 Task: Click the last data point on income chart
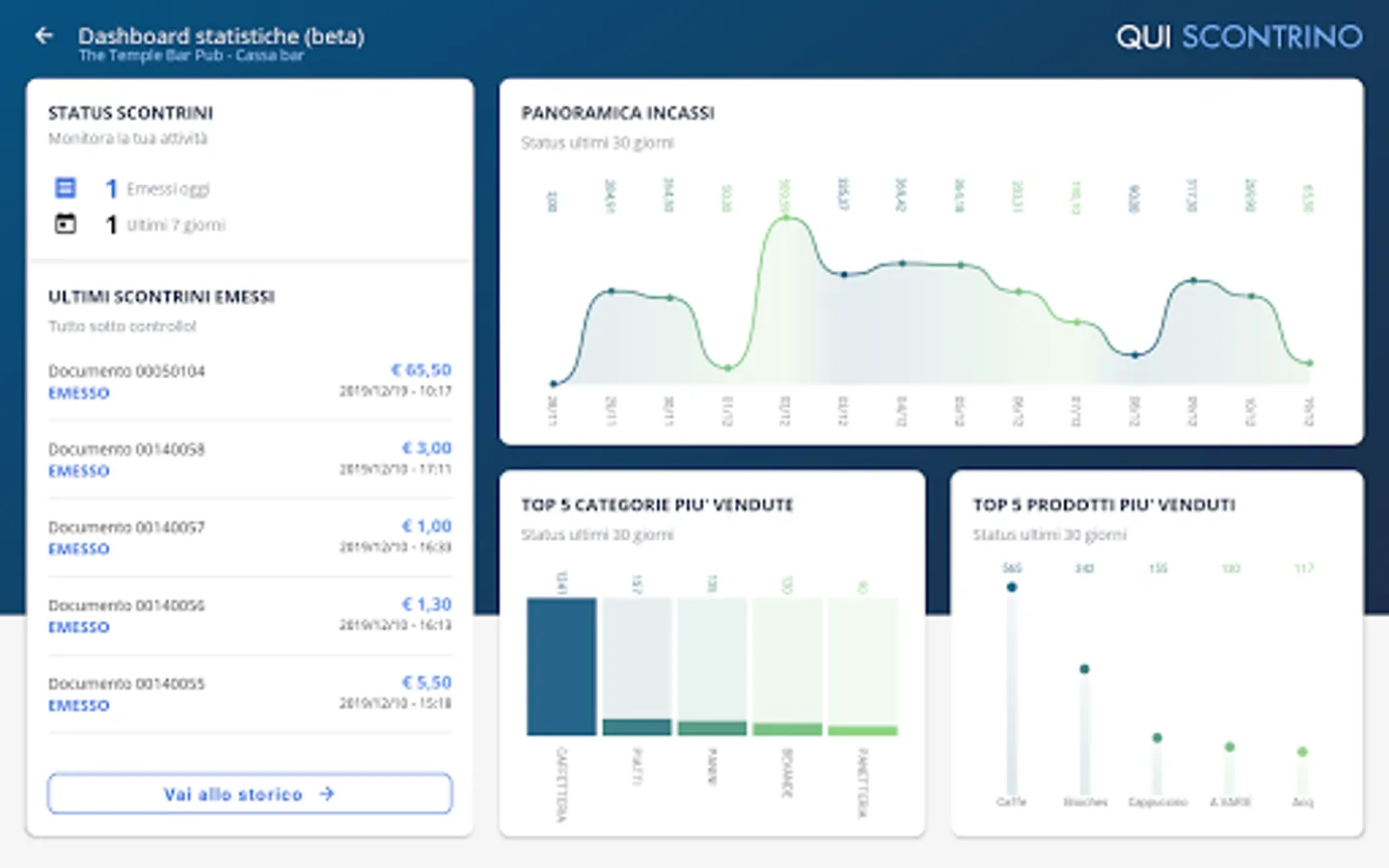coord(1309,364)
